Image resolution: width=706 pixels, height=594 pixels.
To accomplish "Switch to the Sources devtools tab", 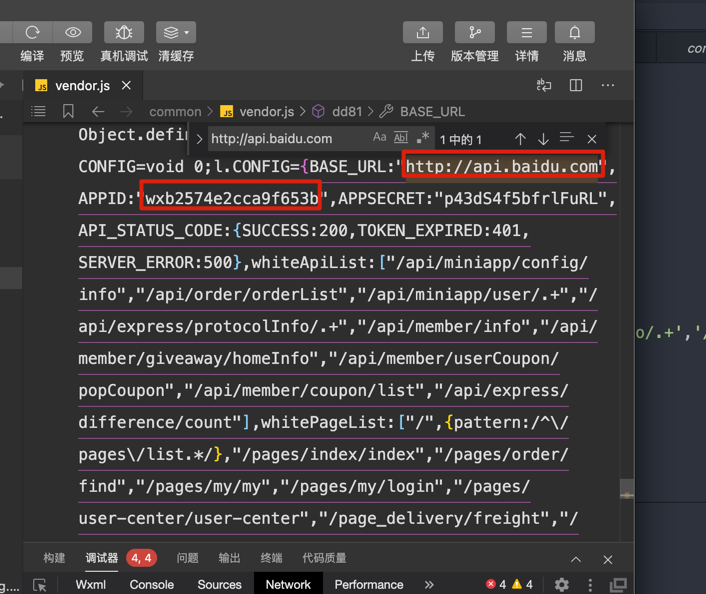I will click(219, 585).
